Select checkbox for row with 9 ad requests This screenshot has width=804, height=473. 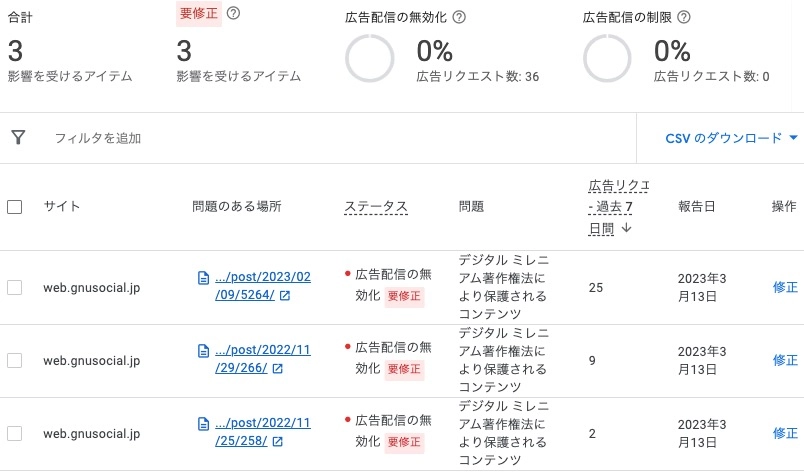(15, 360)
